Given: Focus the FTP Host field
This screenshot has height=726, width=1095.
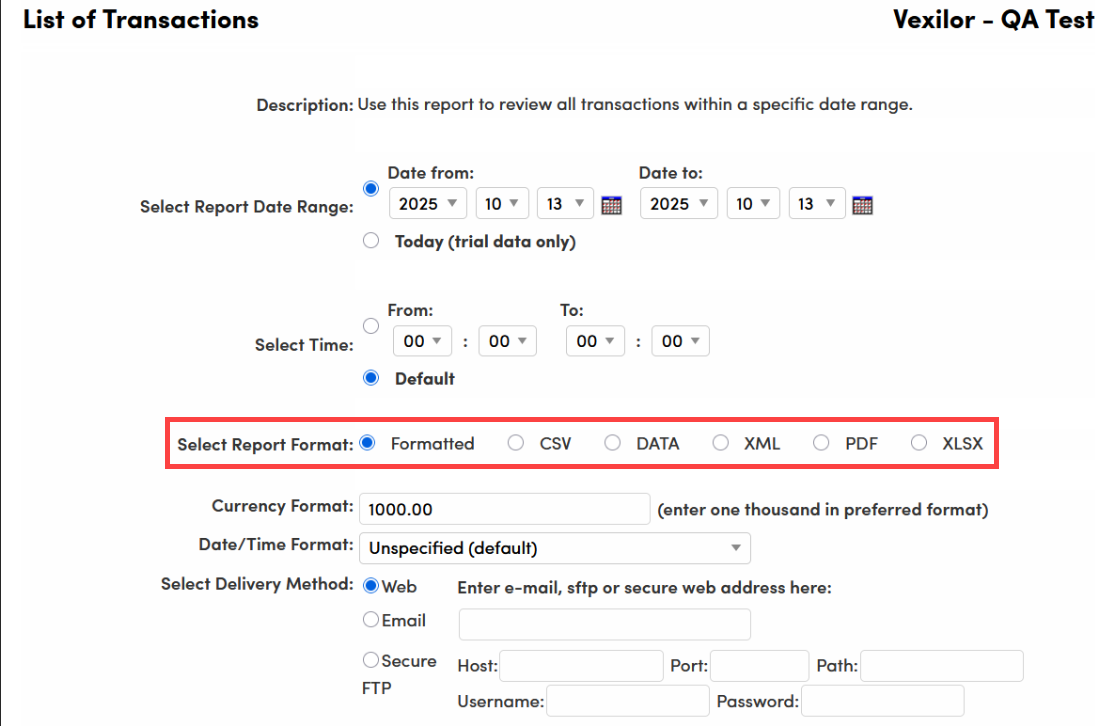Looking at the screenshot, I should [580, 666].
